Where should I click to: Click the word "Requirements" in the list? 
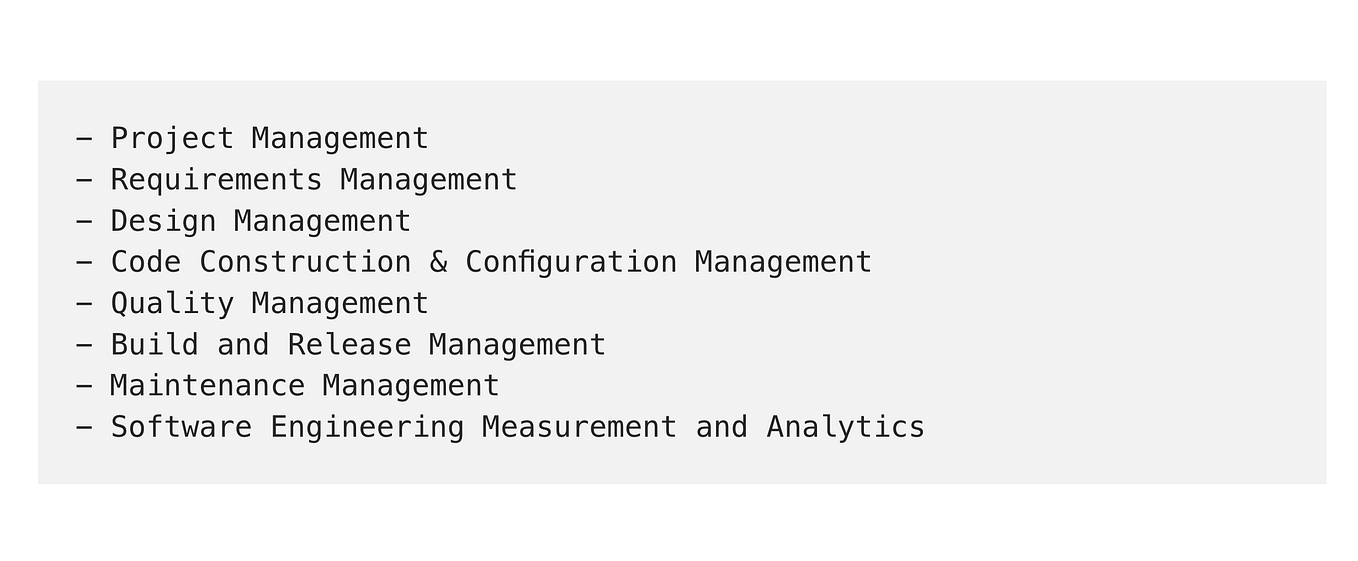[216, 179]
